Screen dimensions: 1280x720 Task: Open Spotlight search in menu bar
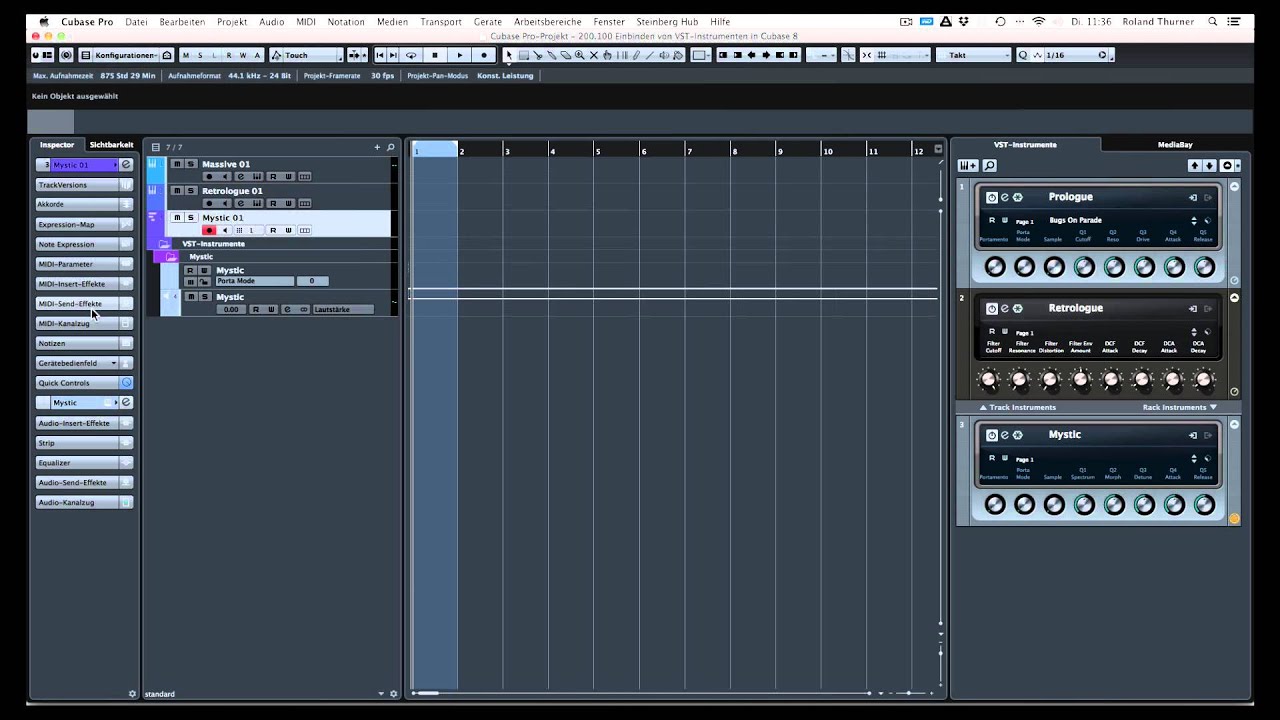[1213, 21]
